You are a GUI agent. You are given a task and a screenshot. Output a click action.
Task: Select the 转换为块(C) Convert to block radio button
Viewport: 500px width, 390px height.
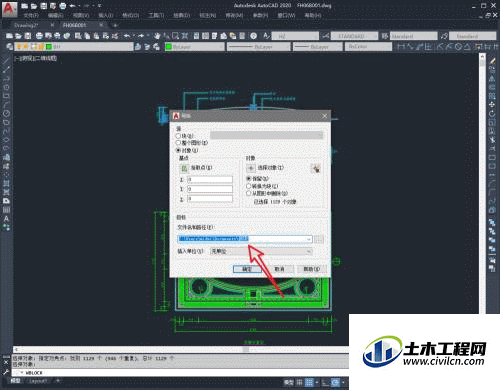248,186
